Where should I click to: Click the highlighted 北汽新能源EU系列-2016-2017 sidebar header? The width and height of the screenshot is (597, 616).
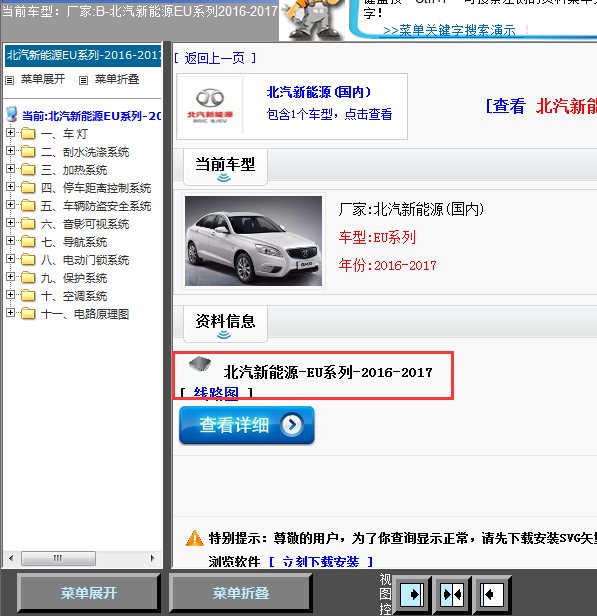point(83,55)
